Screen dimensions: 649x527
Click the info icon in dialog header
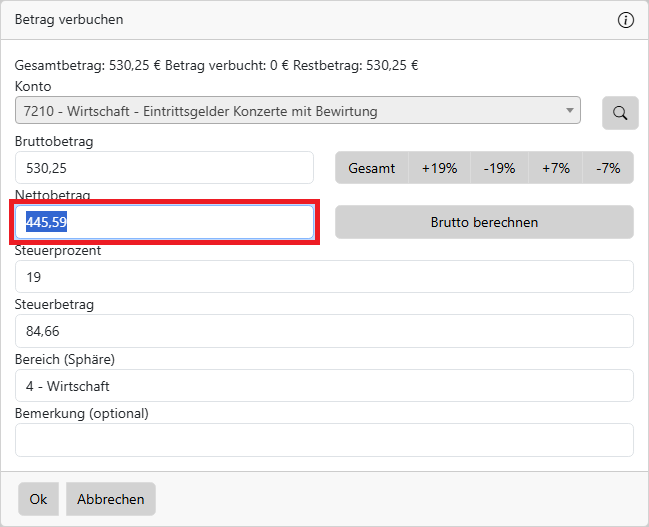tap(626, 20)
